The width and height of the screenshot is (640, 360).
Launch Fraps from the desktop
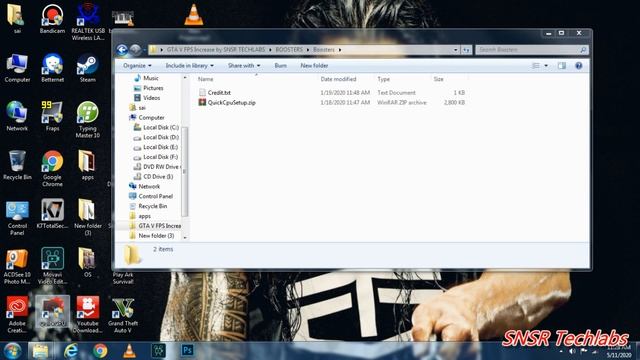pos(52,116)
